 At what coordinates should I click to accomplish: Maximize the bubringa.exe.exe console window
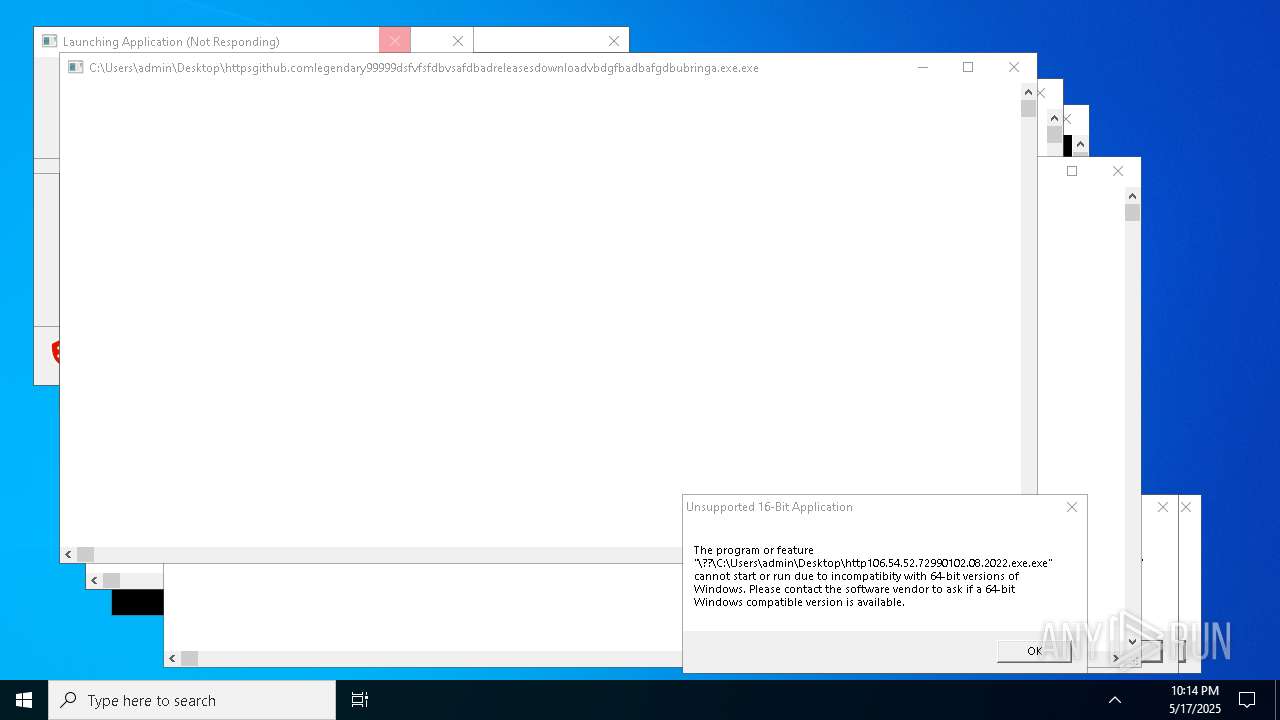click(x=968, y=67)
